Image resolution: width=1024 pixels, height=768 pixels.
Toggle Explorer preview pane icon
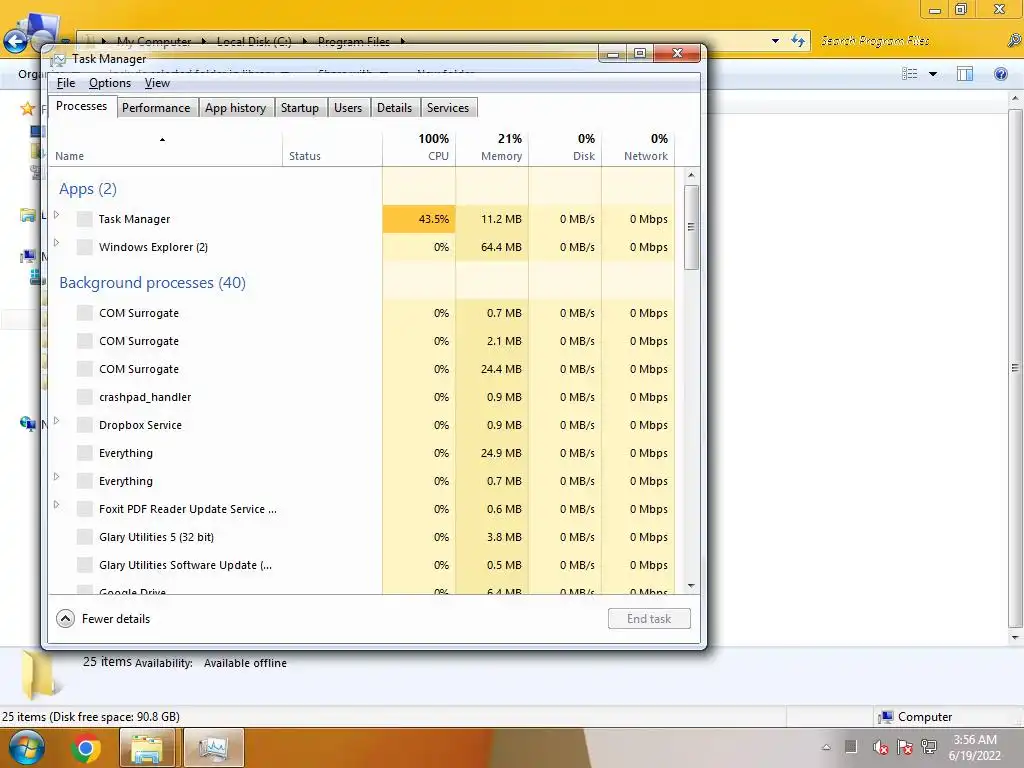click(965, 74)
